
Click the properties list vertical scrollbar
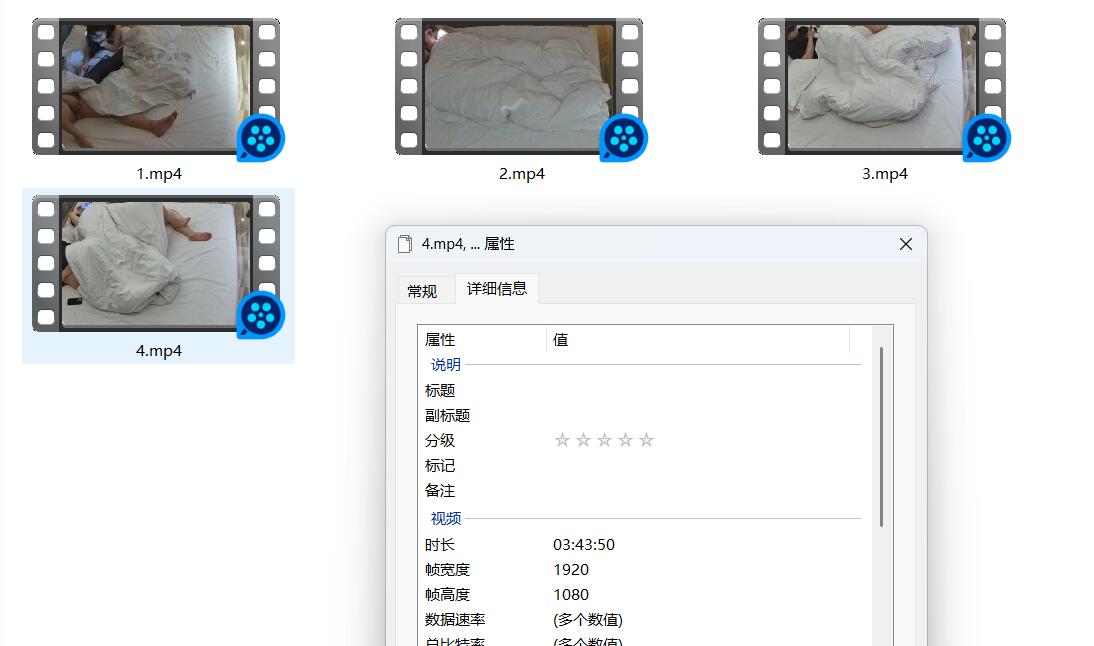tap(881, 436)
